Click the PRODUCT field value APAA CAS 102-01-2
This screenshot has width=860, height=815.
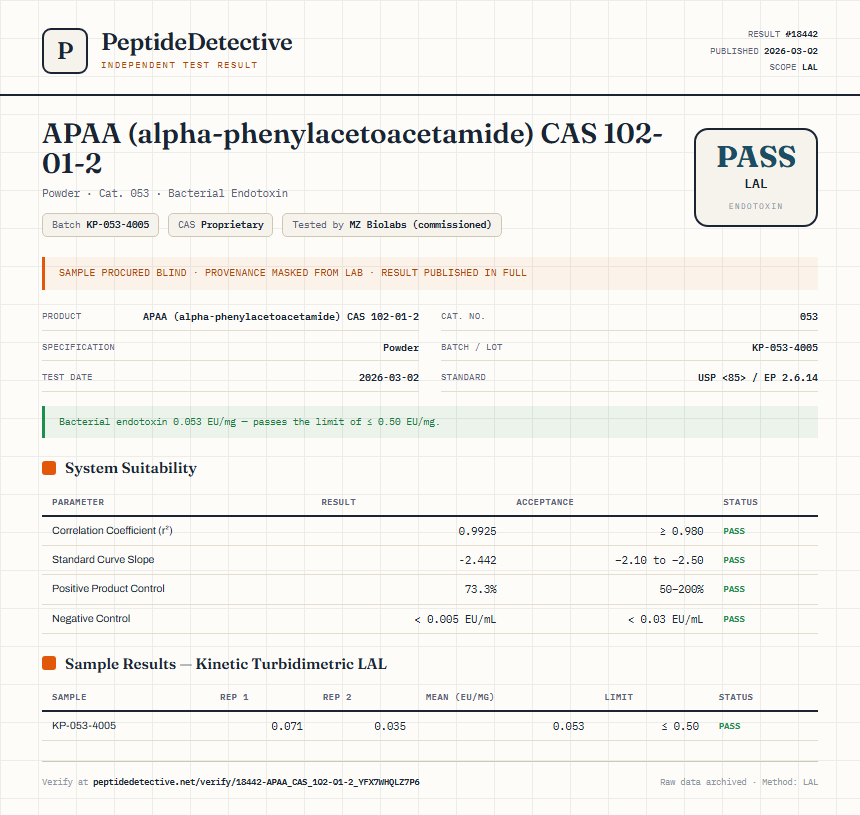pyautogui.click(x=281, y=316)
